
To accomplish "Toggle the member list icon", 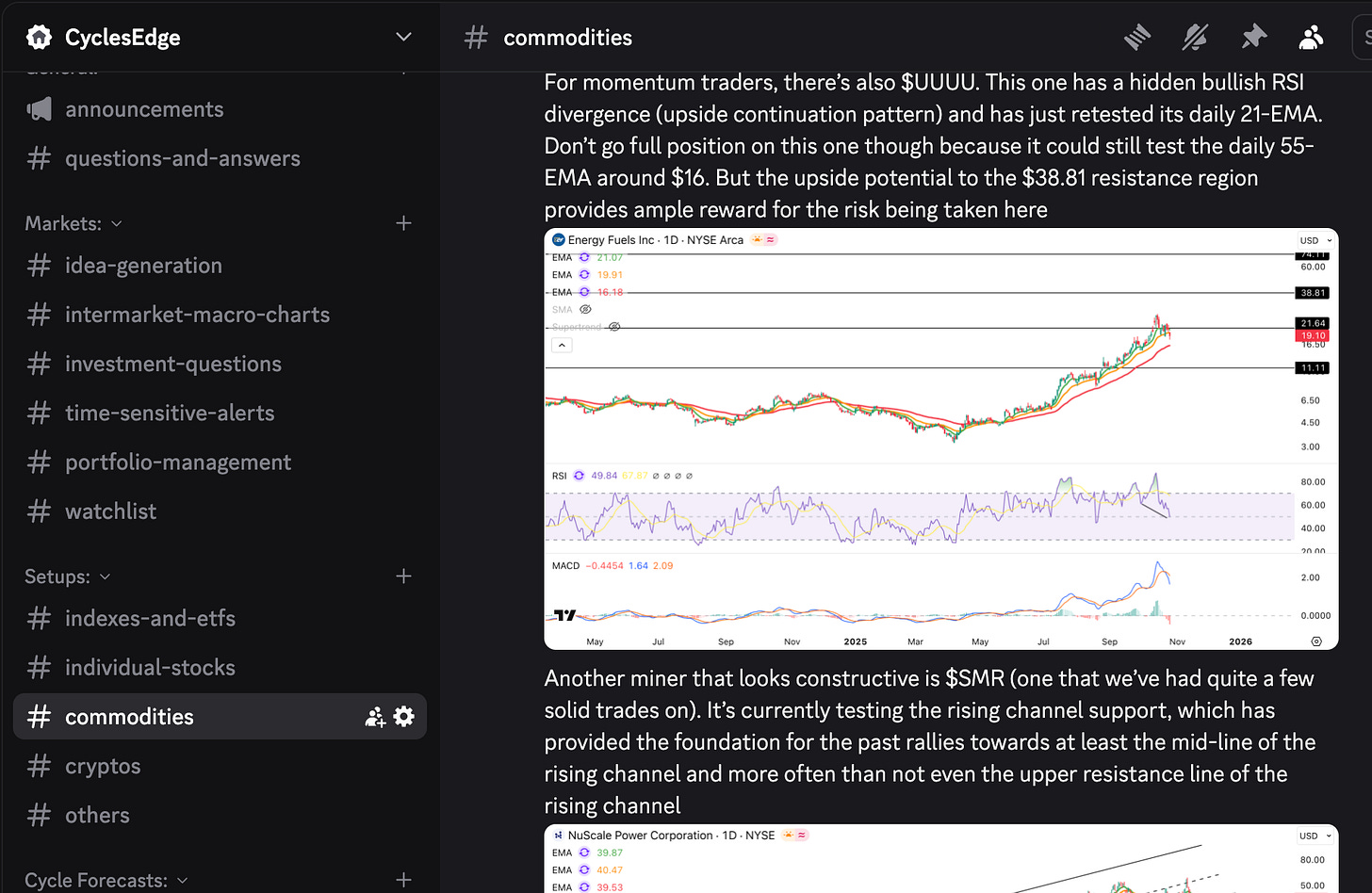I will pos(1311,38).
